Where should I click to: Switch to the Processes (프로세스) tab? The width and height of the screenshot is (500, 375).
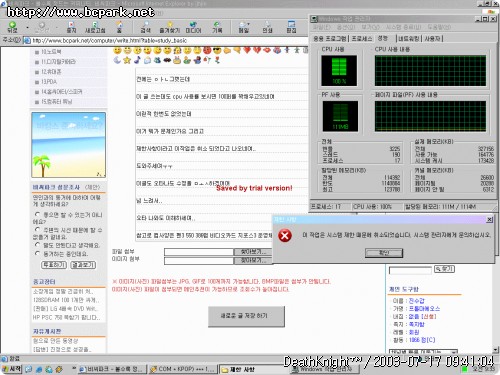tap(362, 39)
